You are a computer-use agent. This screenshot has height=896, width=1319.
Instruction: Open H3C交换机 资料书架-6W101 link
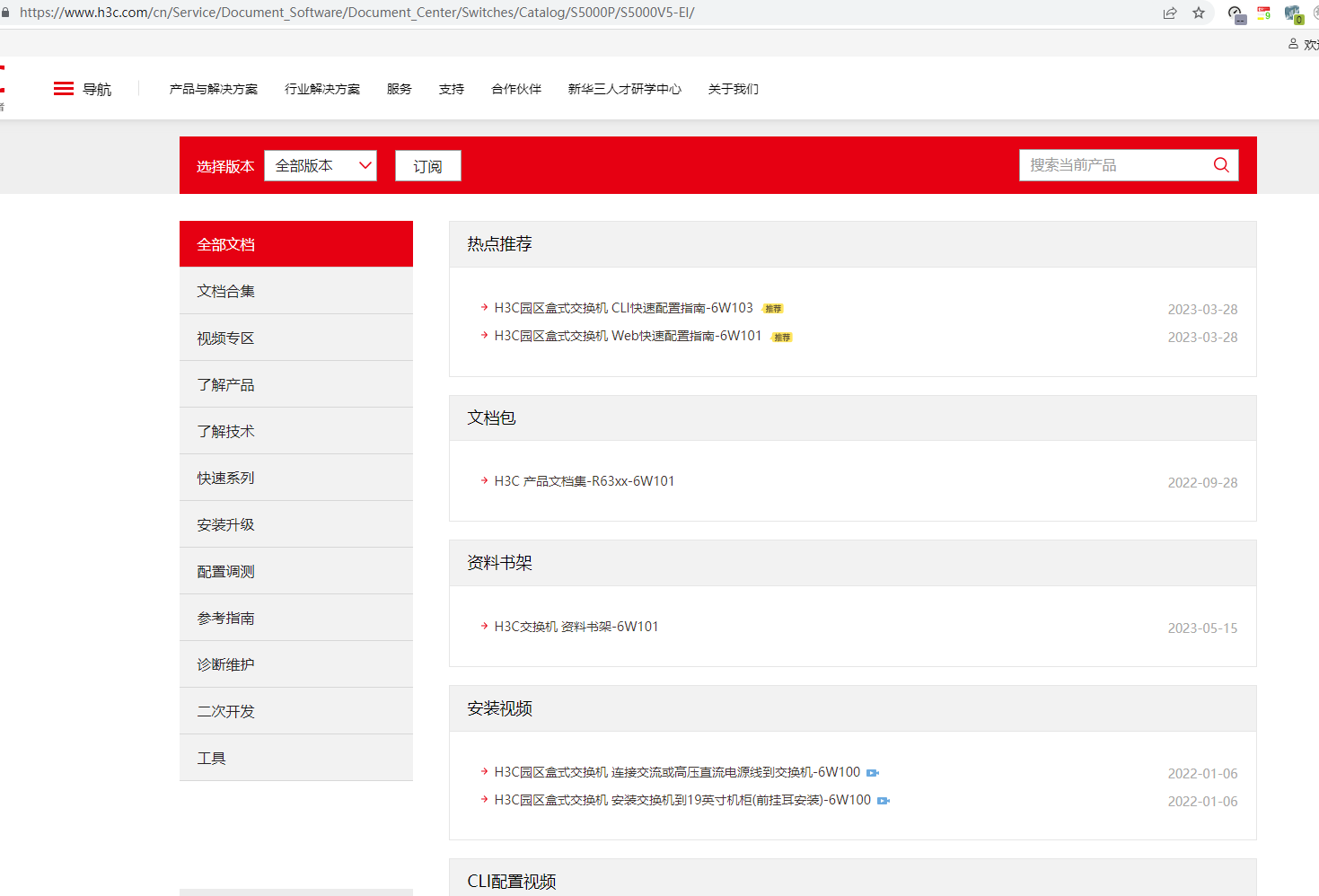coord(576,627)
